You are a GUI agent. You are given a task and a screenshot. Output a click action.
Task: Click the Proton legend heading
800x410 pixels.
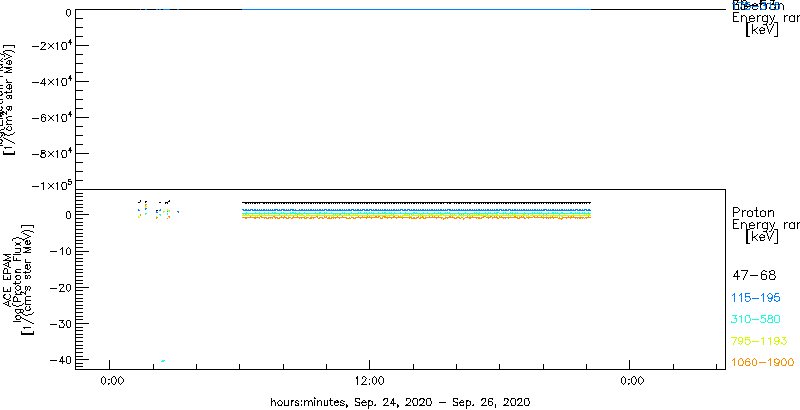753,213
